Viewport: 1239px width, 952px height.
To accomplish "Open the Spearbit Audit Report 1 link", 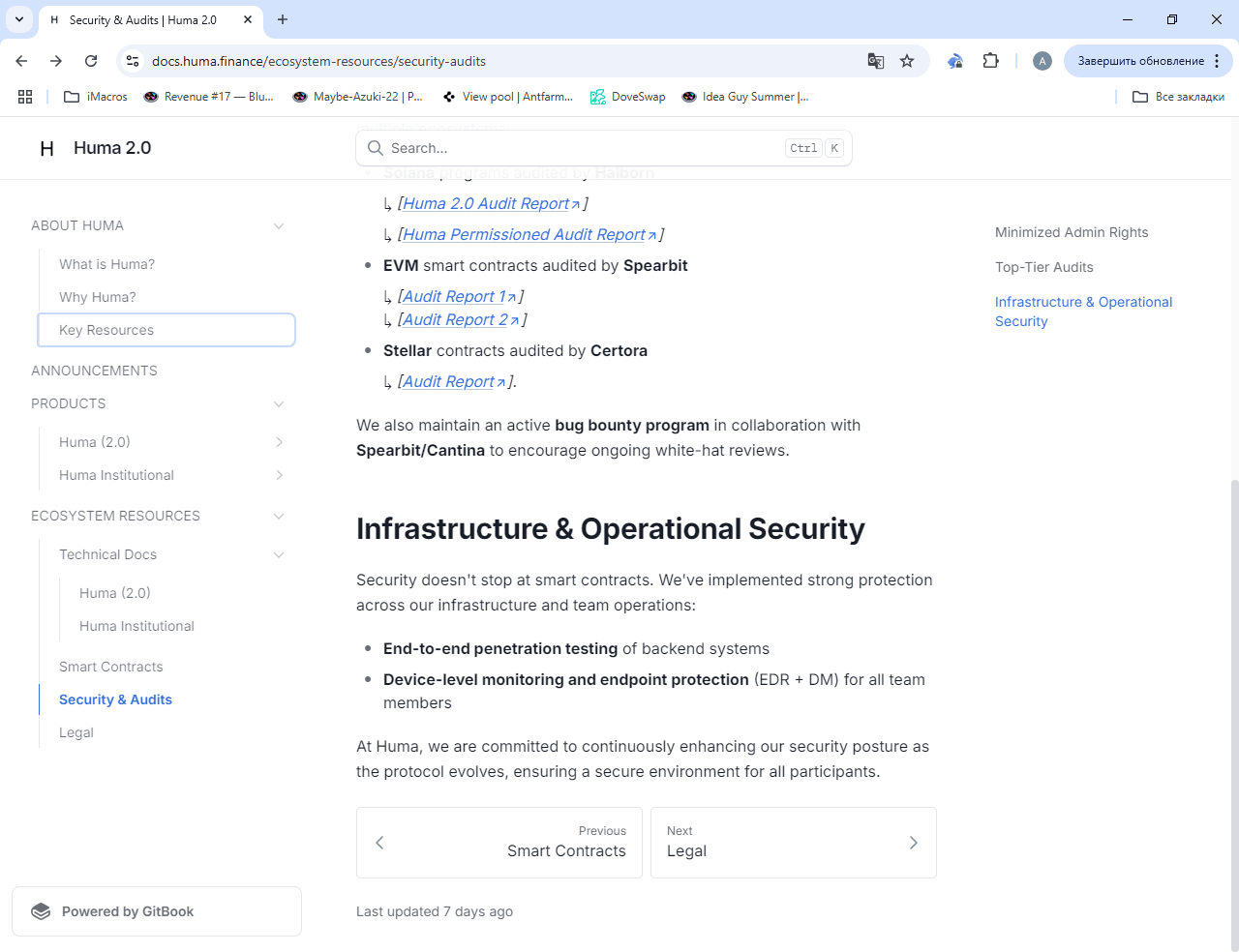I will (x=460, y=296).
